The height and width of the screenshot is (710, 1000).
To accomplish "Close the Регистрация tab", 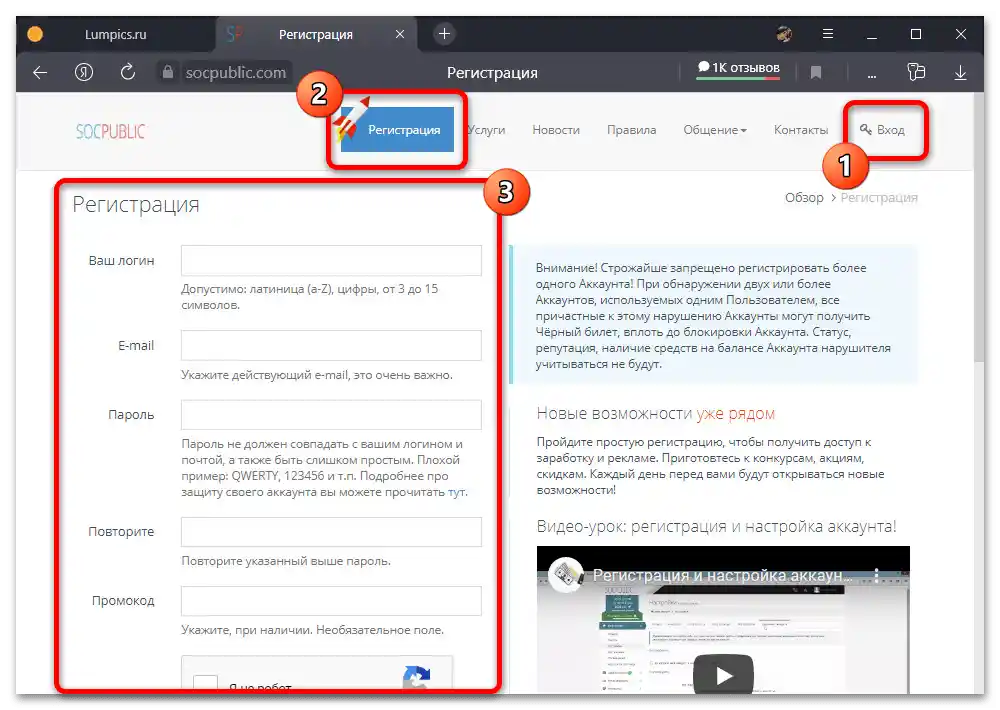I will click(400, 34).
